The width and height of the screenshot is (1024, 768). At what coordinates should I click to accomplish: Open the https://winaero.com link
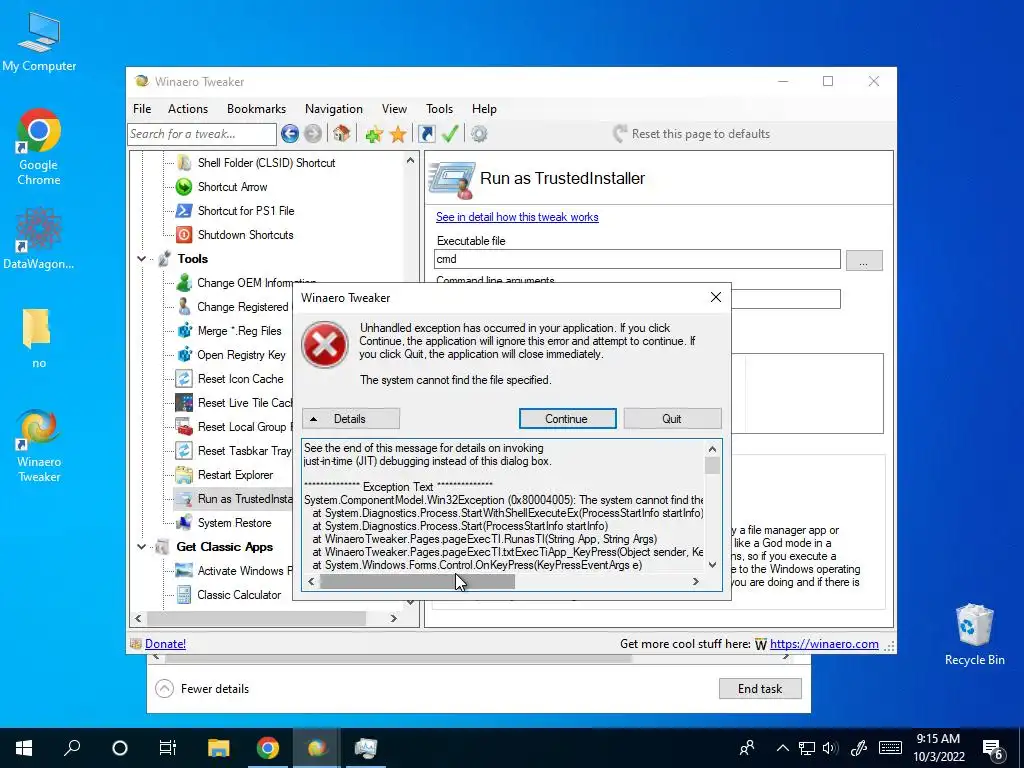tap(824, 644)
